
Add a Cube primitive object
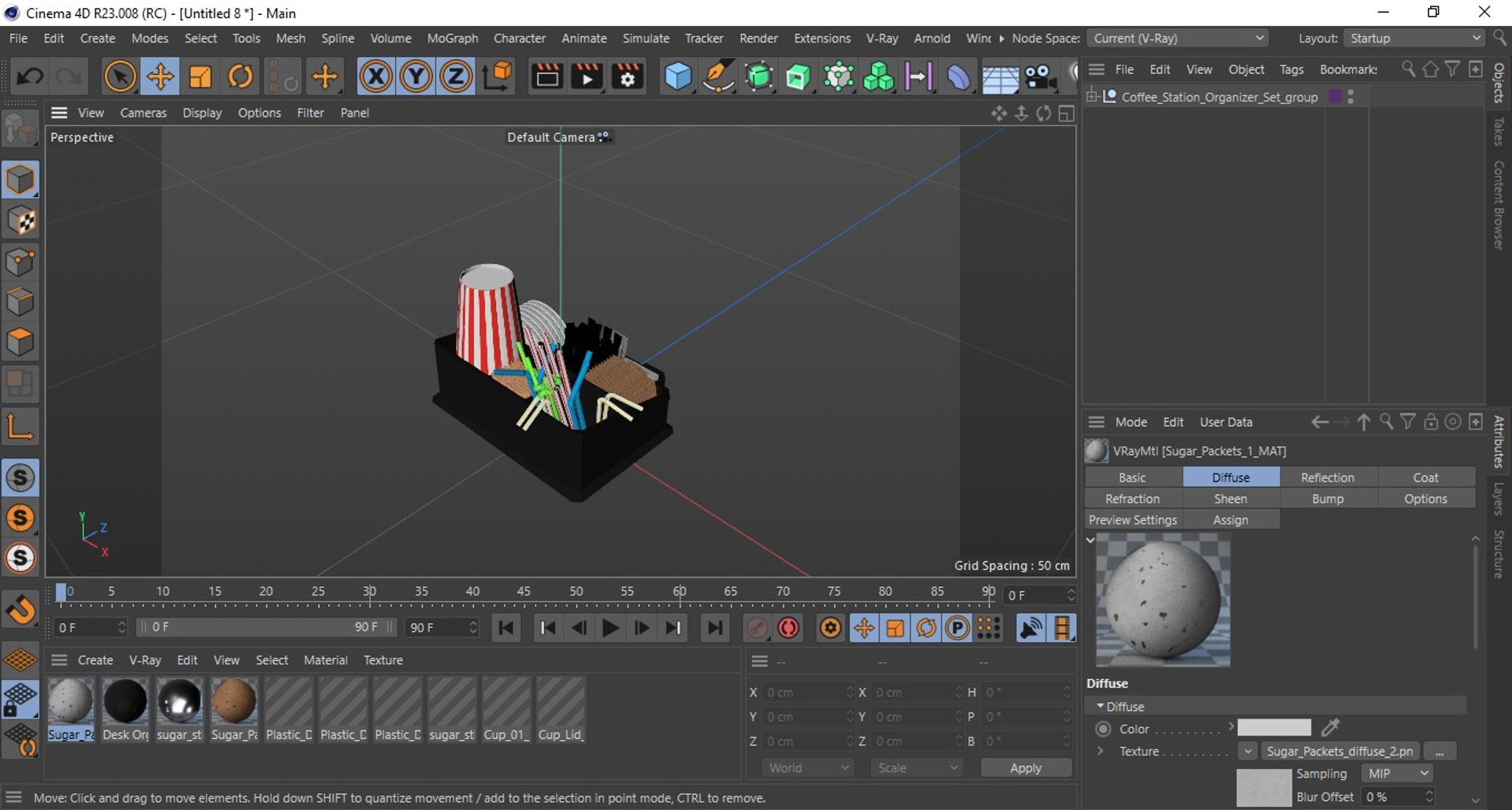point(677,76)
